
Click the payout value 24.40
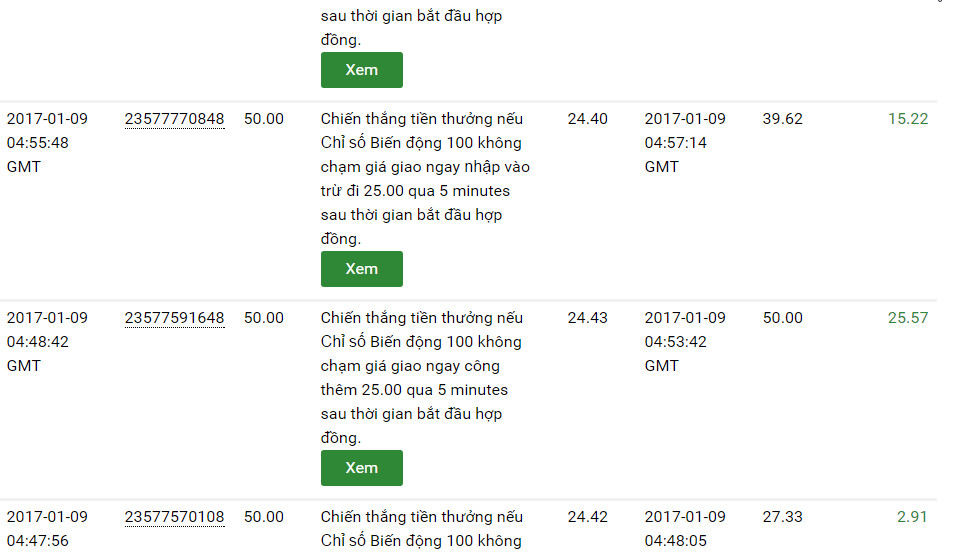(x=587, y=119)
